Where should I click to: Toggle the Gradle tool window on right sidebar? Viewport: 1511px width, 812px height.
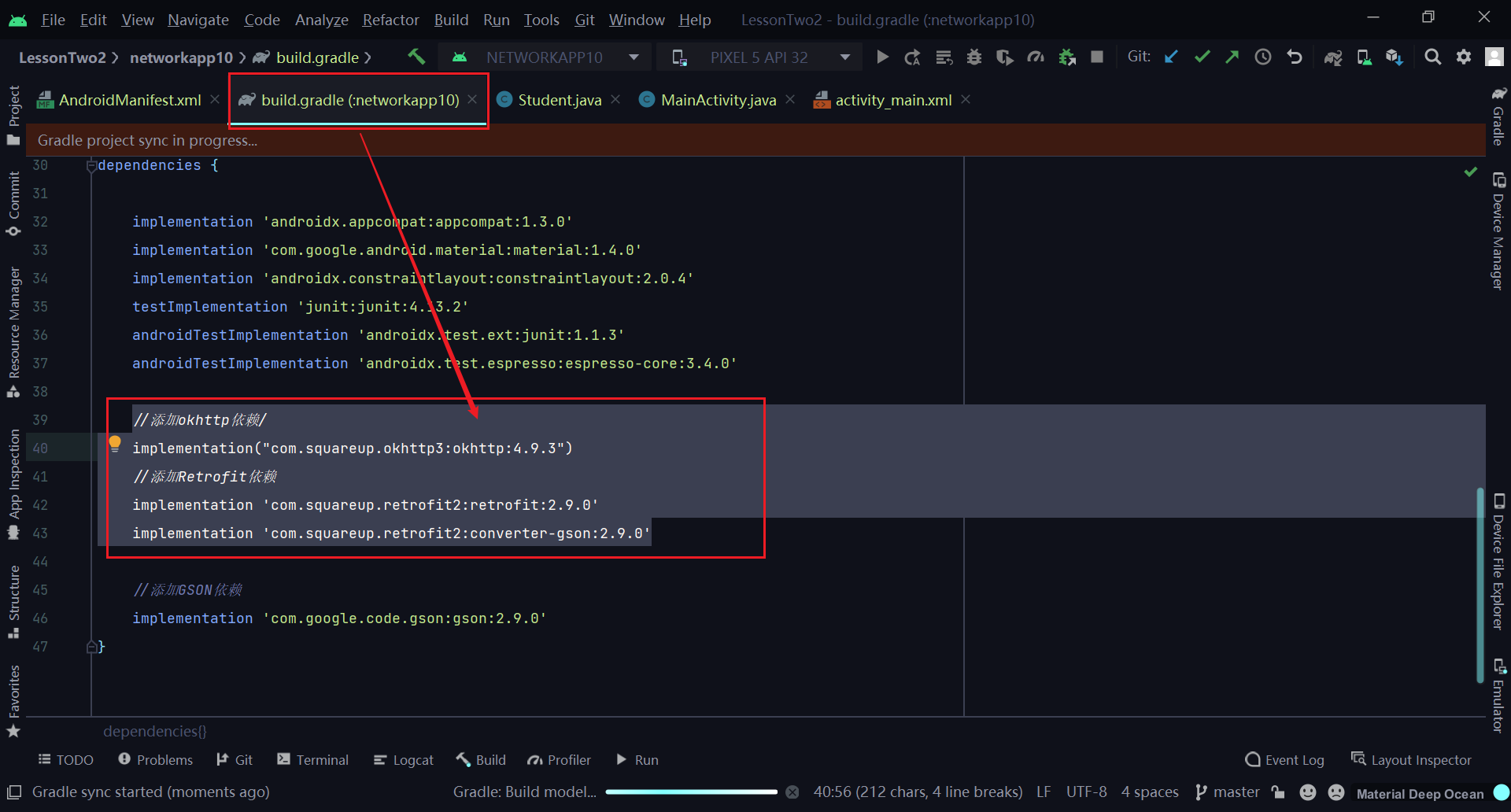pyautogui.click(x=1498, y=116)
